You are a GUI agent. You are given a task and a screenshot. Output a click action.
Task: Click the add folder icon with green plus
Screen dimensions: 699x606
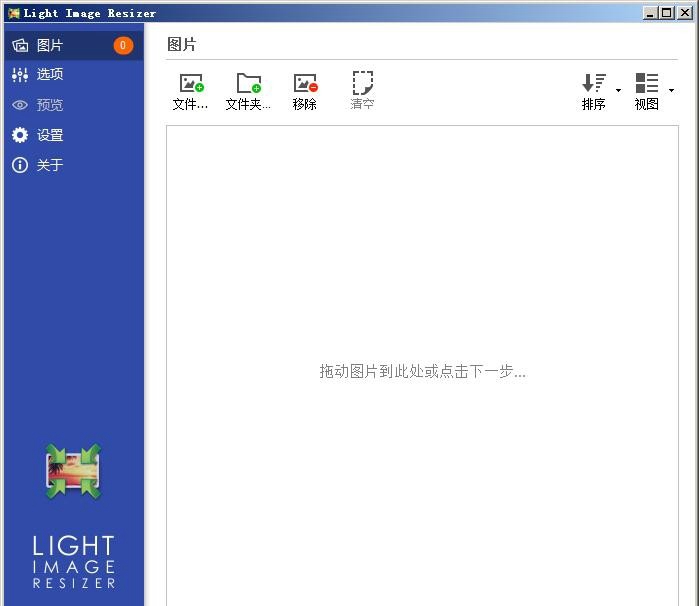click(249, 83)
